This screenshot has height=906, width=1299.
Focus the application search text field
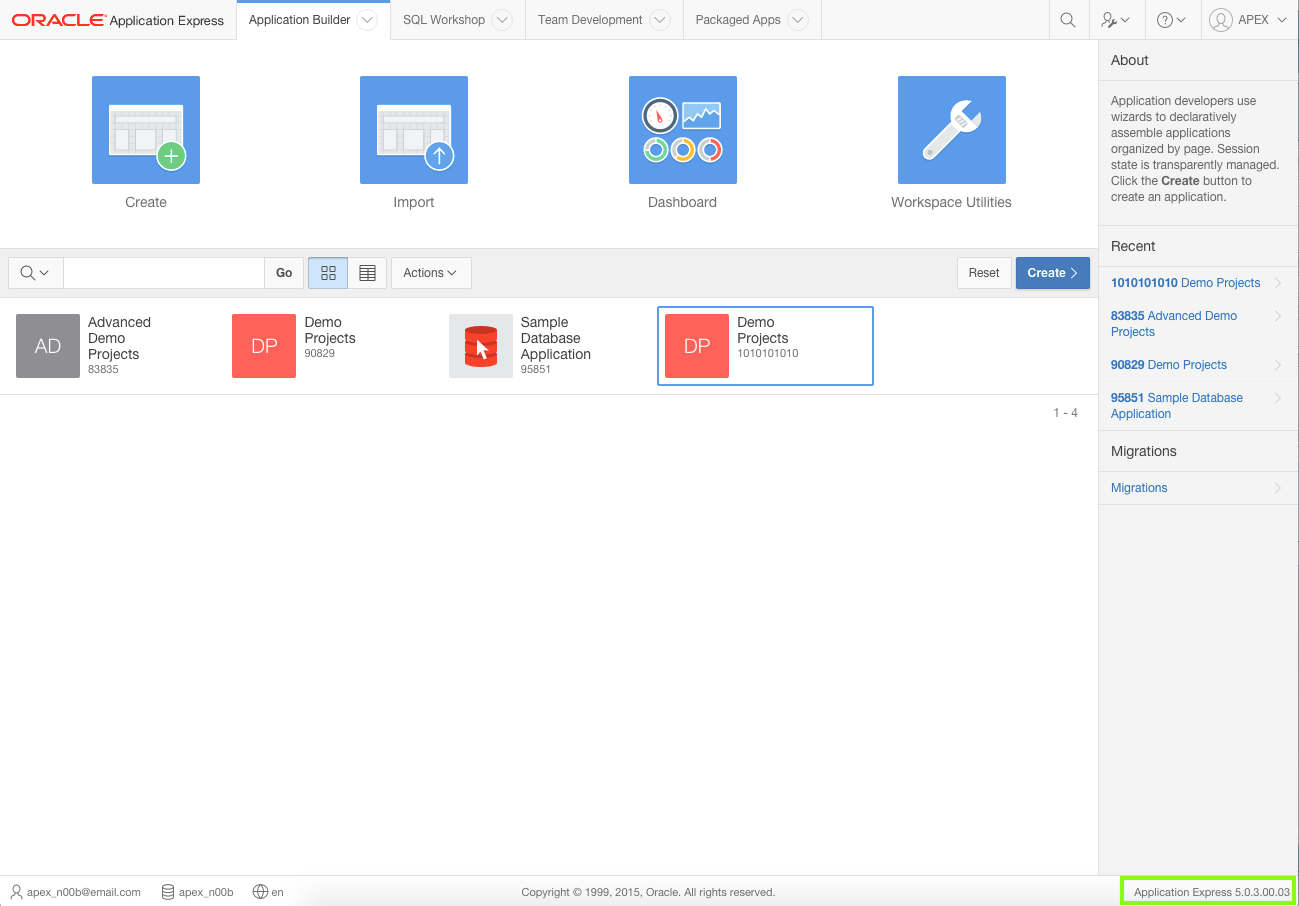(163, 273)
